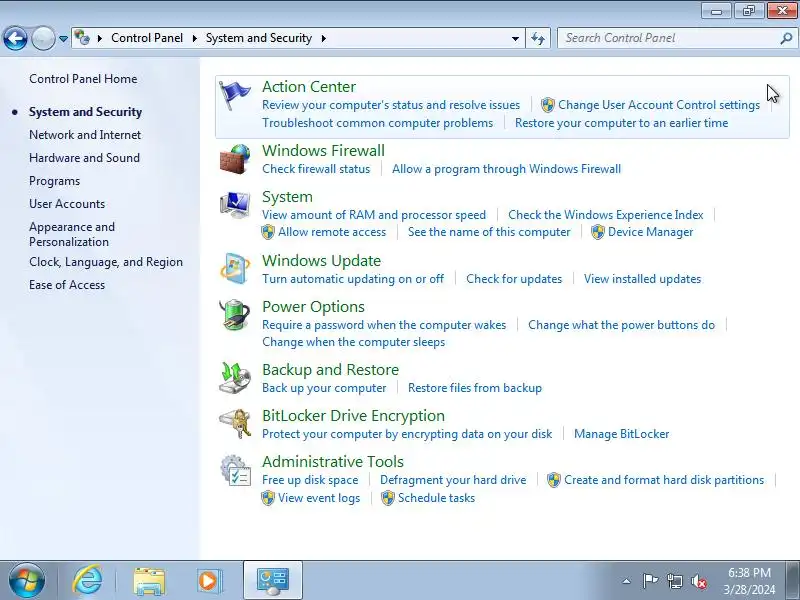The height and width of the screenshot is (600, 800).
Task: Open Change when the computer sleeps
Action: (x=354, y=342)
